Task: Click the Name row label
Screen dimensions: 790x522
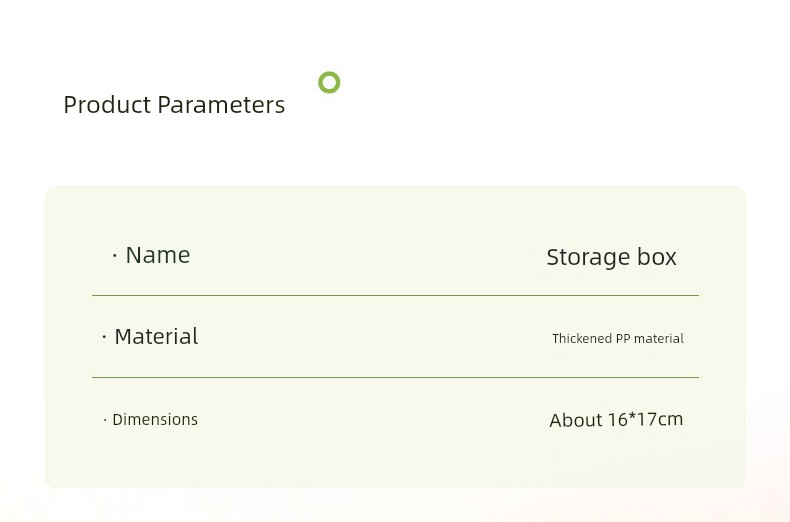Action: coord(158,255)
